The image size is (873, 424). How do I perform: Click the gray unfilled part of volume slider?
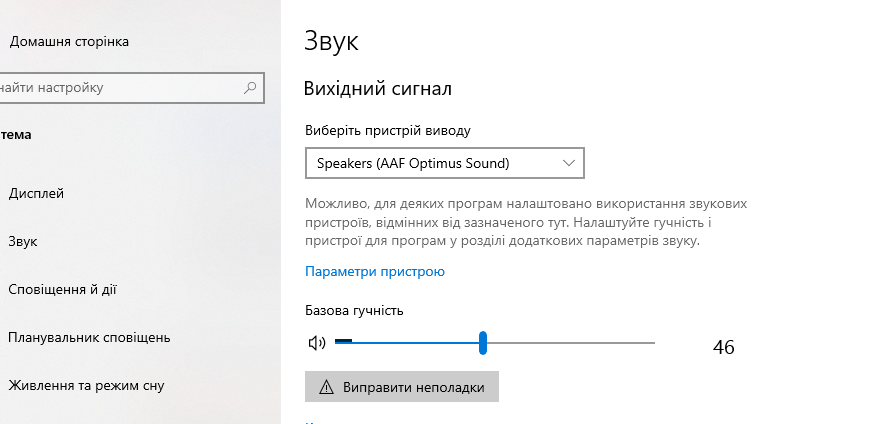570,343
